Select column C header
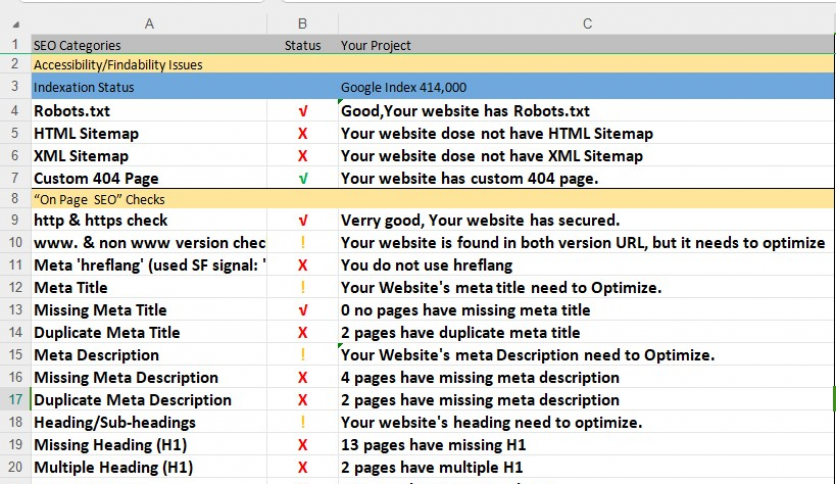This screenshot has height=484, width=836. point(586,24)
